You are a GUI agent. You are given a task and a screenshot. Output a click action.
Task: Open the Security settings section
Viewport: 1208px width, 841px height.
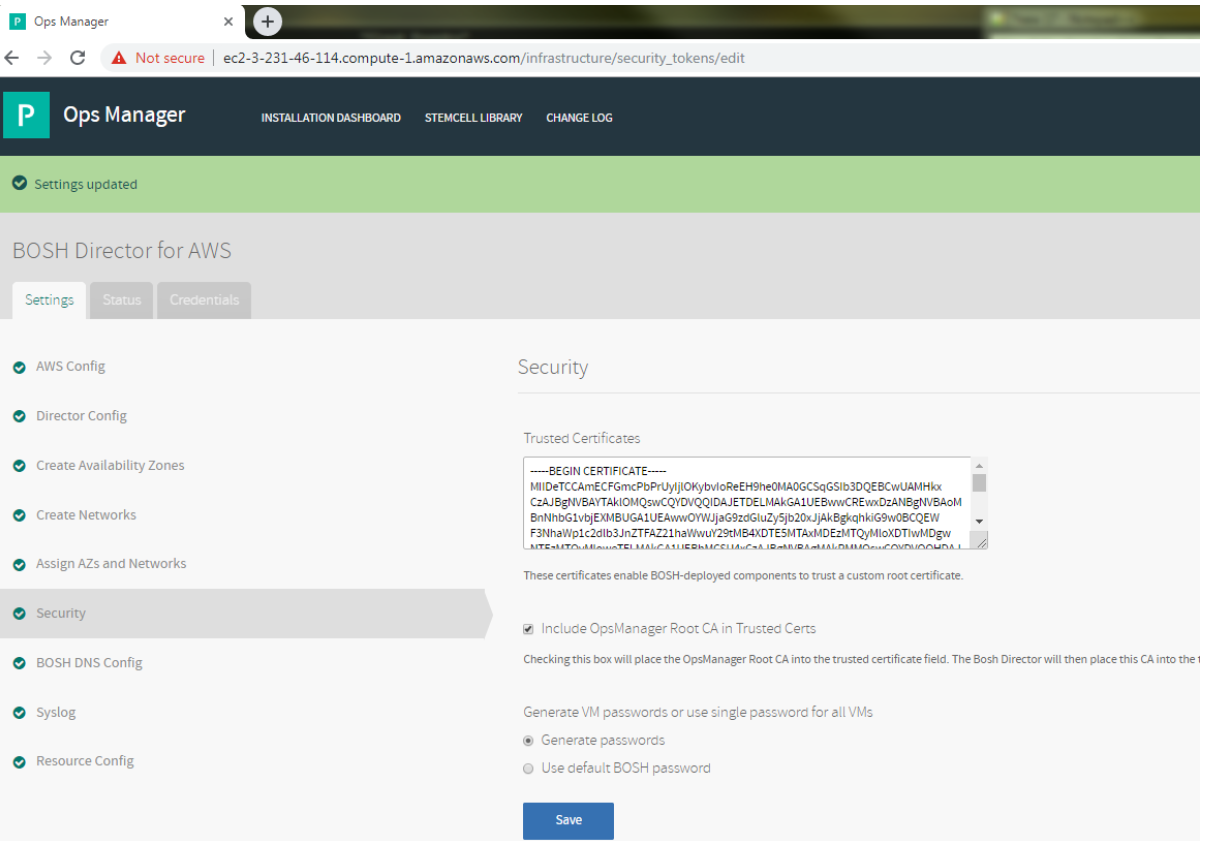point(61,614)
